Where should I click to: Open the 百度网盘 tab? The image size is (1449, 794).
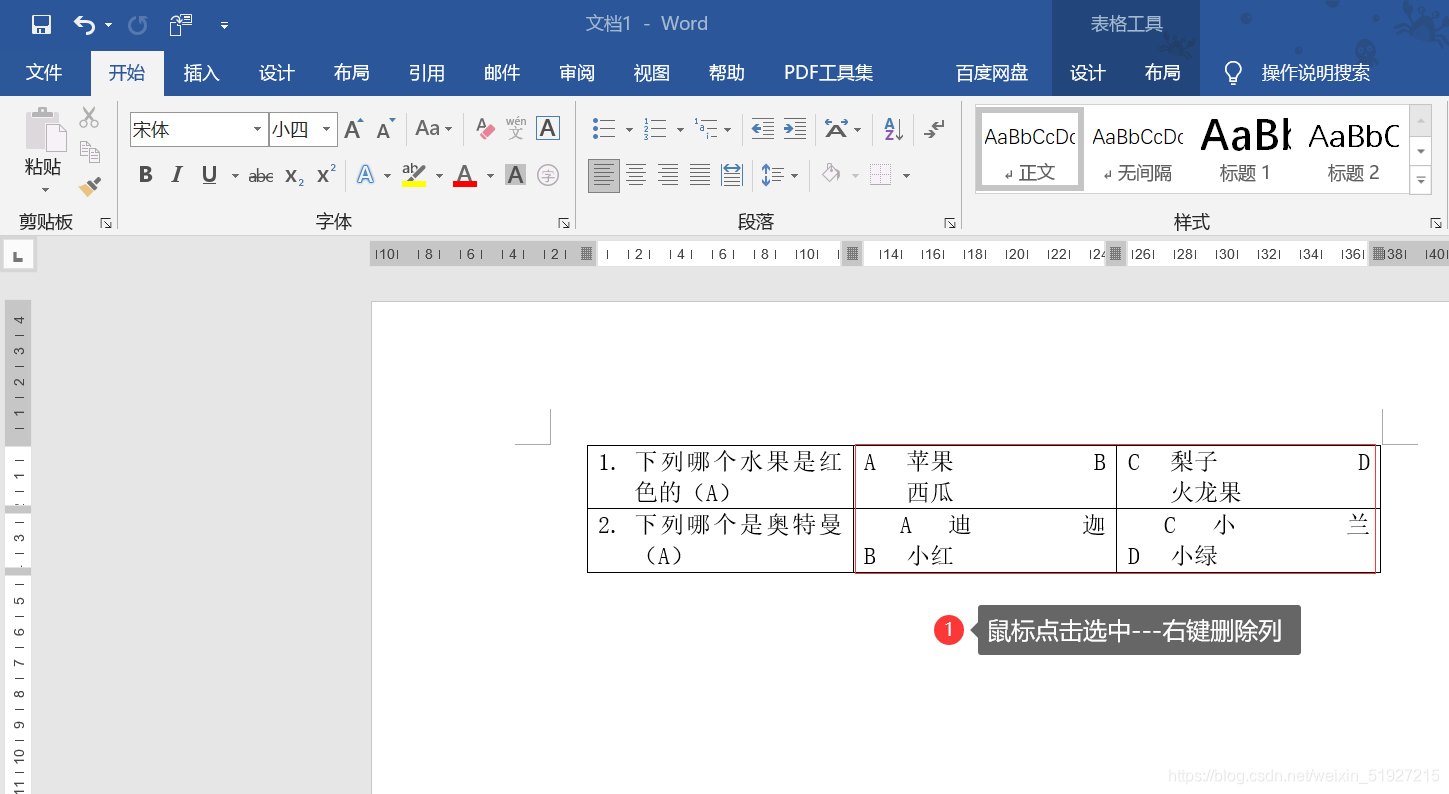click(992, 73)
